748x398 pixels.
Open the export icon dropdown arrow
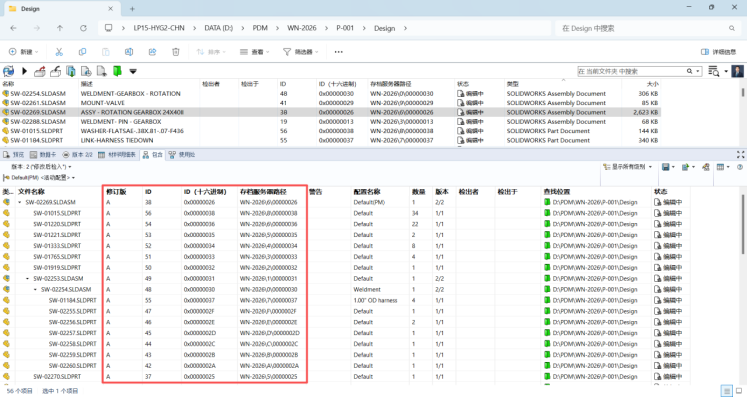point(693,167)
